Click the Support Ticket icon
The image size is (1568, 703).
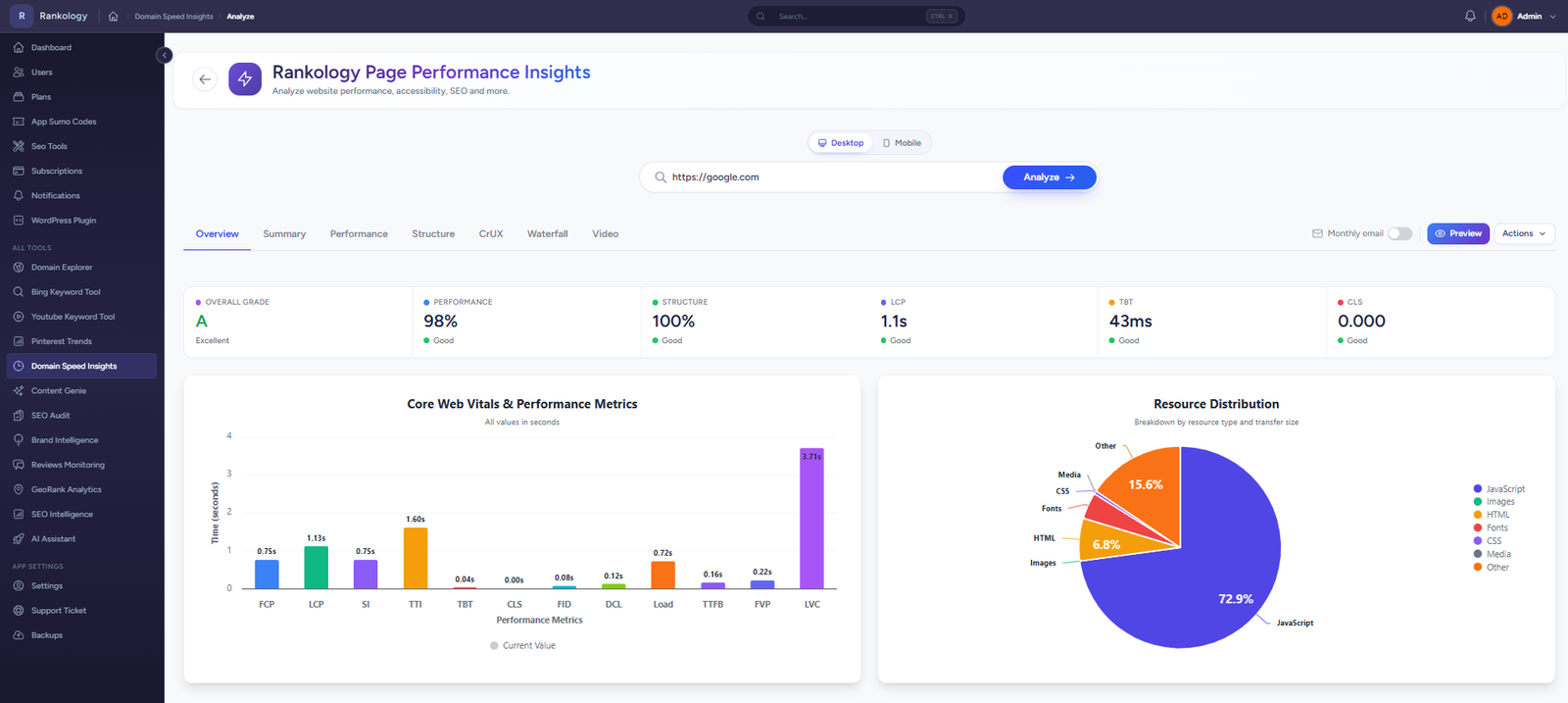click(x=19, y=610)
